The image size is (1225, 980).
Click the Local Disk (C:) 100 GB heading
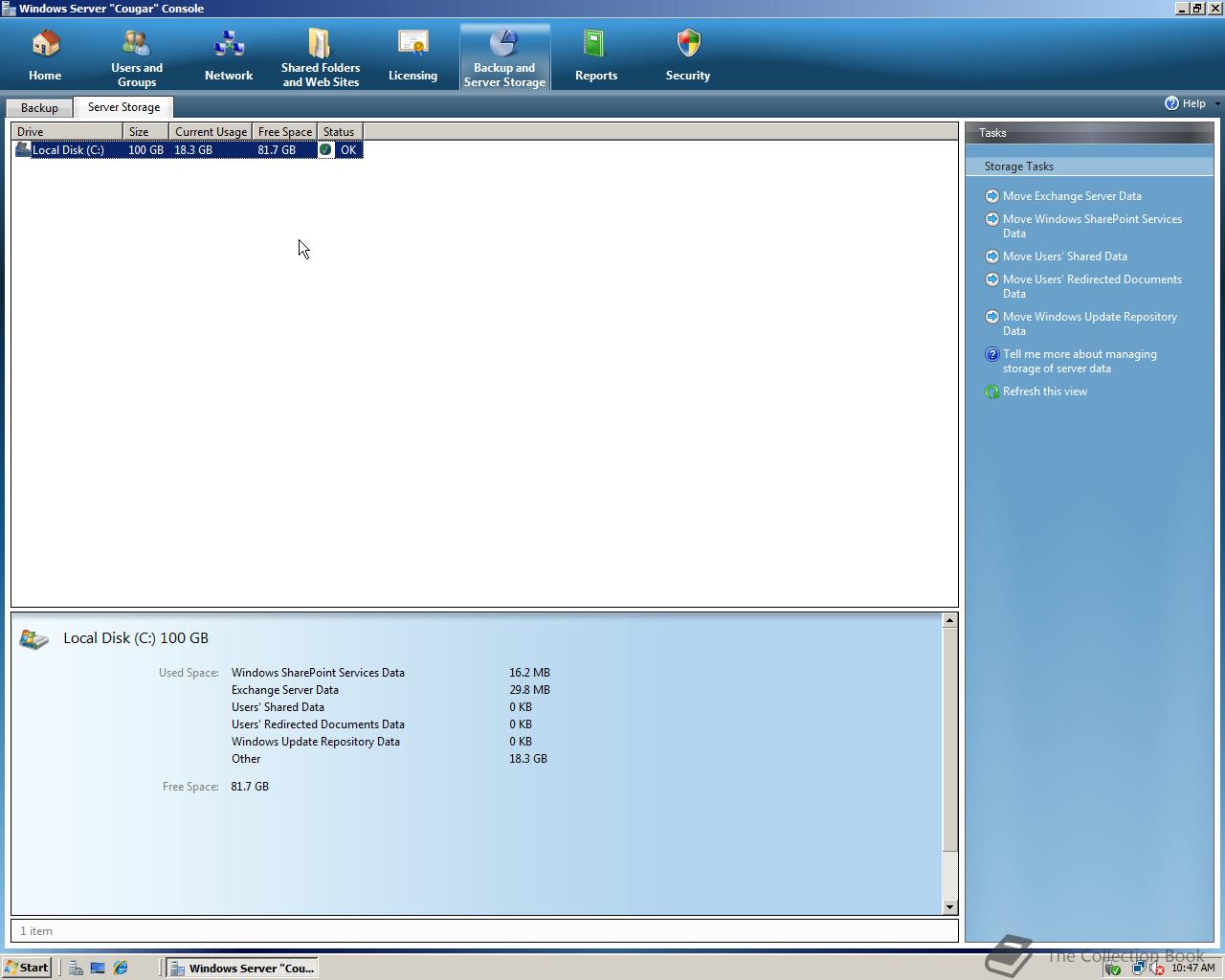tap(136, 638)
